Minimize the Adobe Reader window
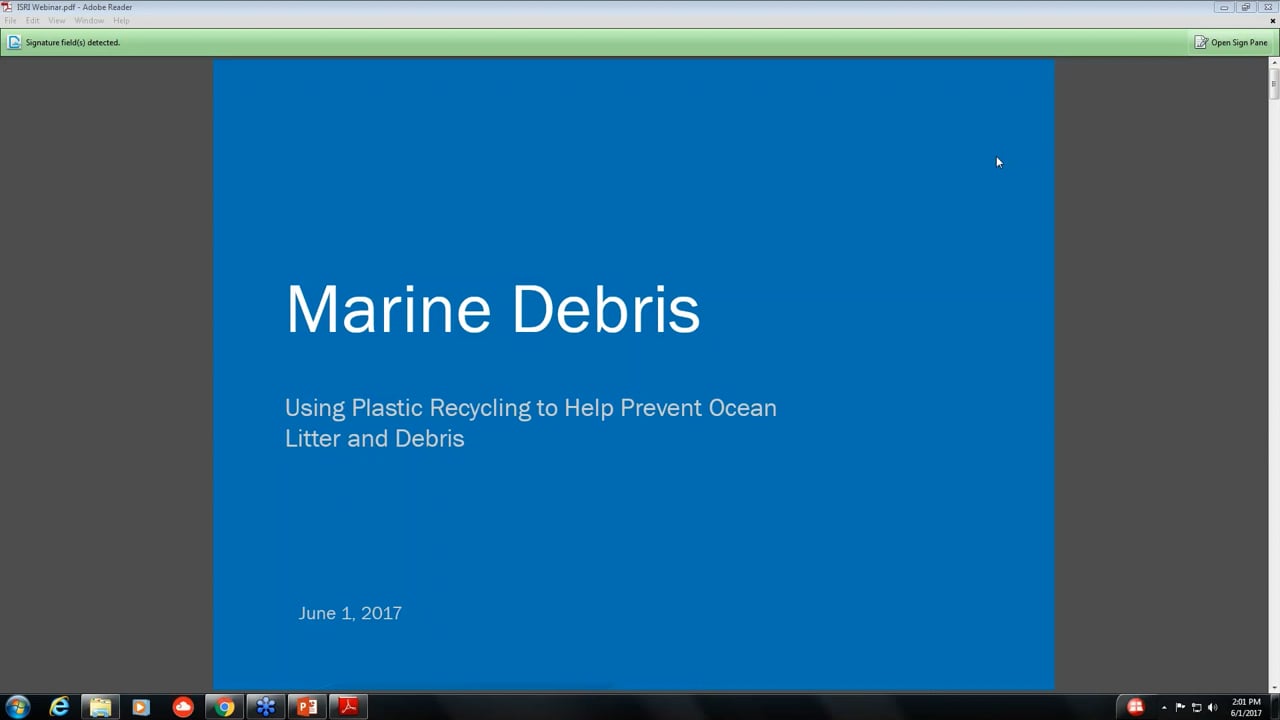1280x720 pixels. point(1224,7)
